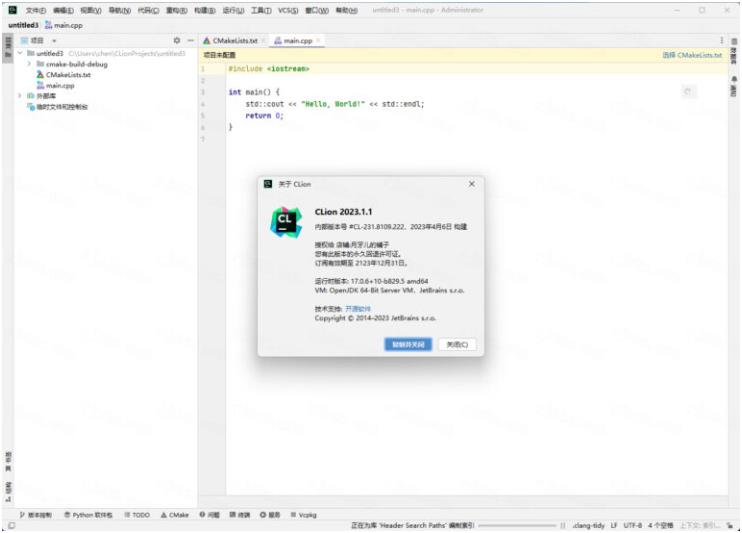Click main.cpp in the navigation breadcrumb
This screenshot has width=742, height=533.
tap(64, 25)
